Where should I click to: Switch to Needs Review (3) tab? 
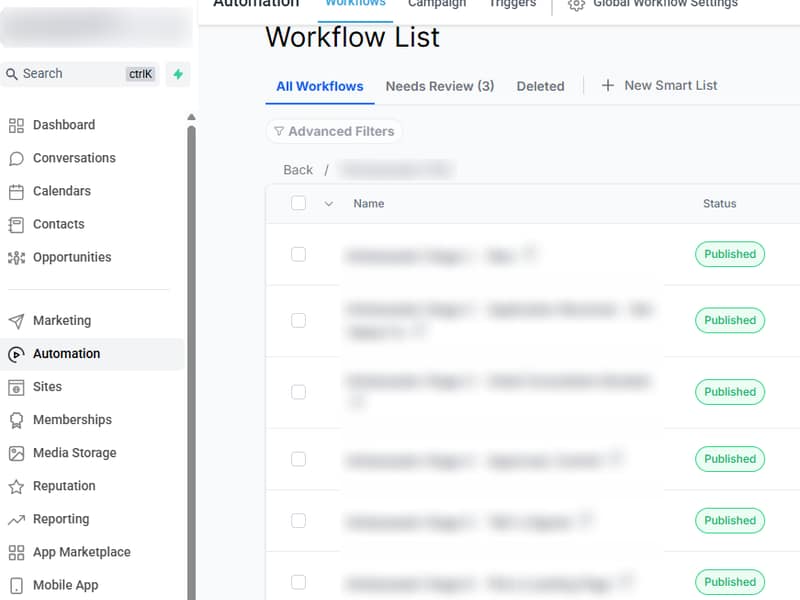pos(440,86)
